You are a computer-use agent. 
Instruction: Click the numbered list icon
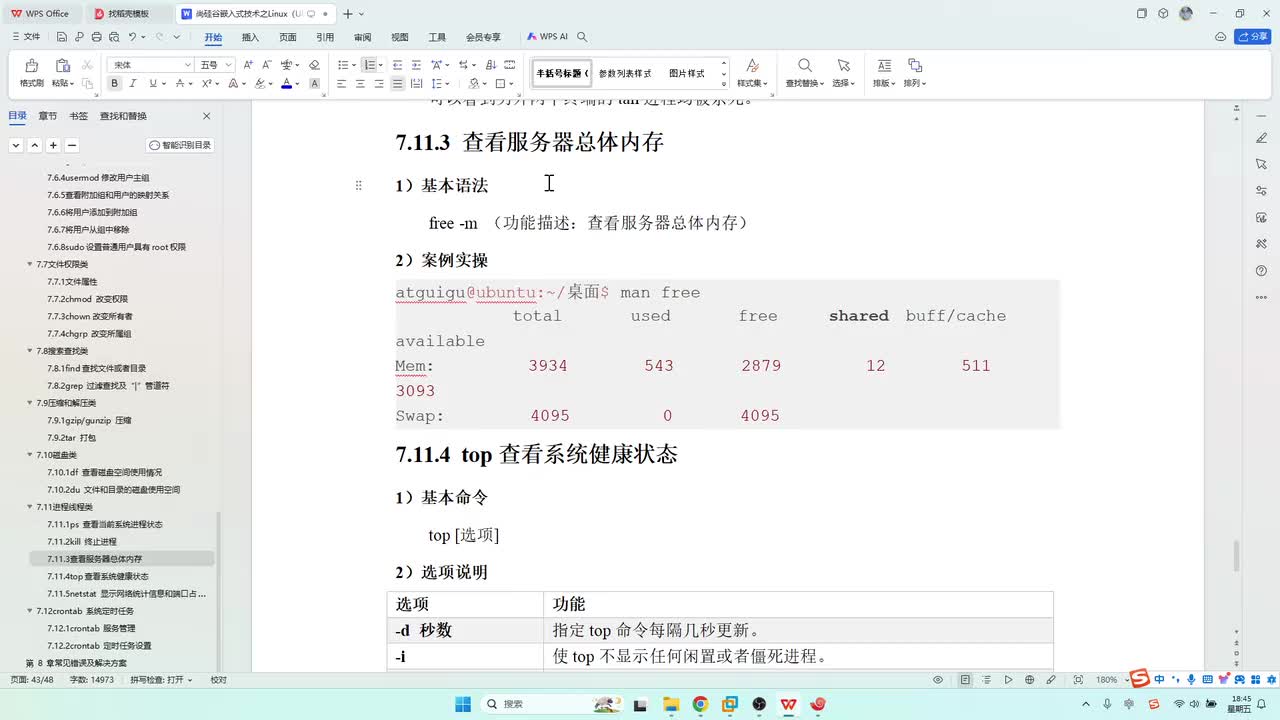(x=369, y=65)
